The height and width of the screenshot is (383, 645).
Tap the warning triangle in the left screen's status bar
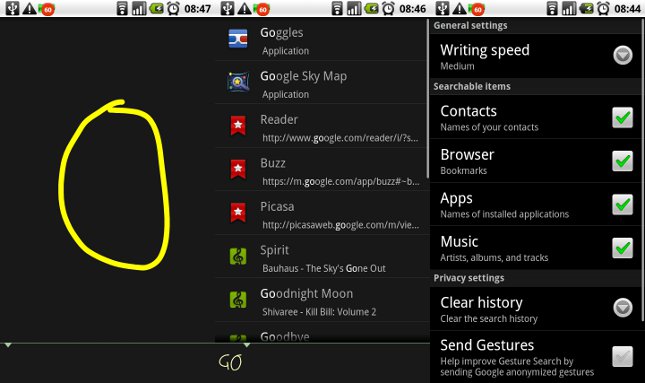(x=29, y=8)
